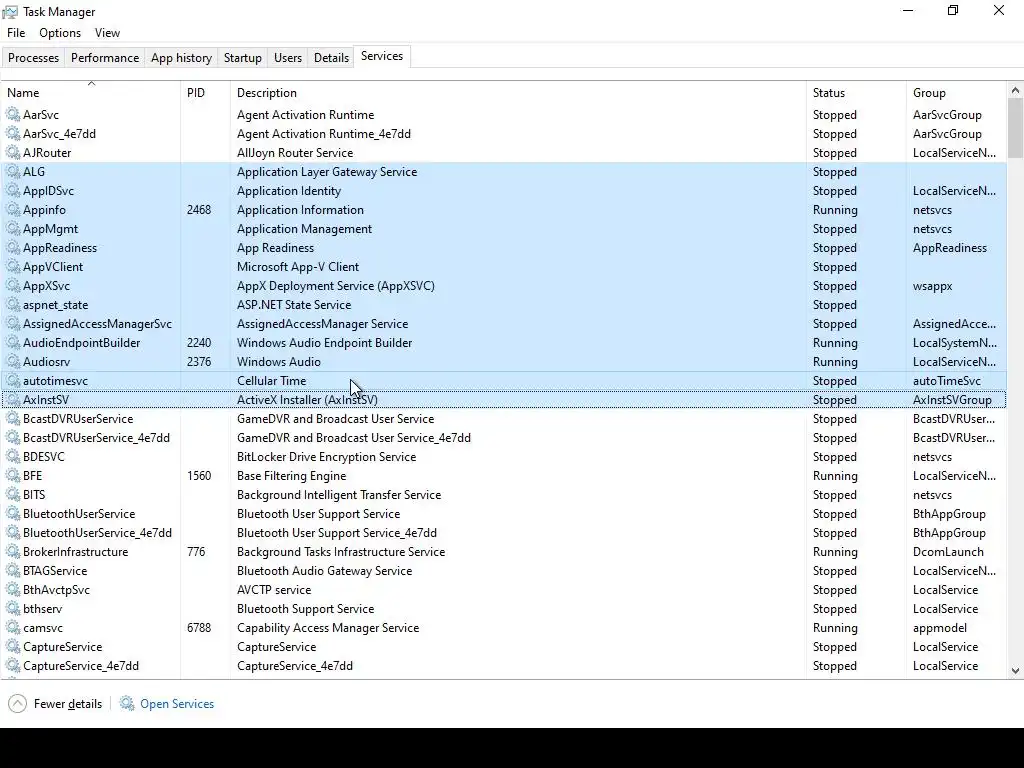Select the AppIDSvc service name
The height and width of the screenshot is (768, 1024).
(x=48, y=191)
